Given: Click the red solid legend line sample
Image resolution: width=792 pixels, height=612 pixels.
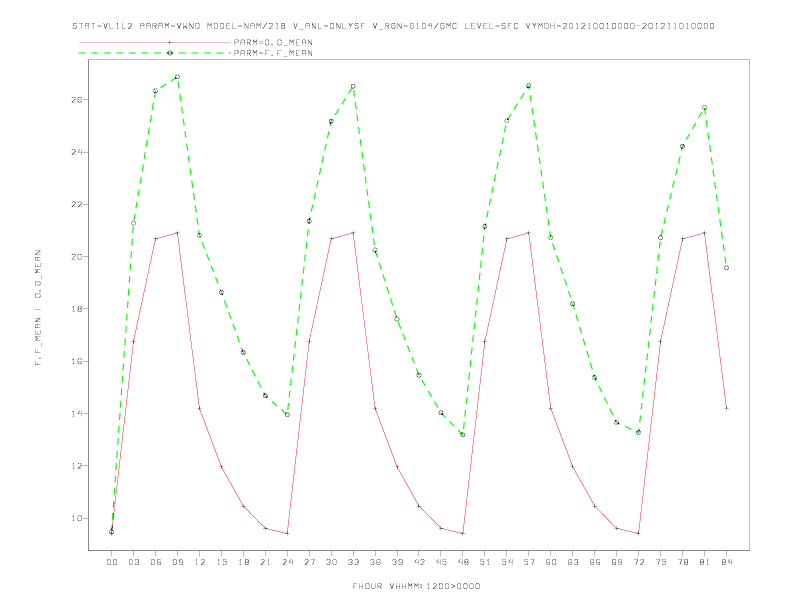Looking at the screenshot, I should 155,42.
